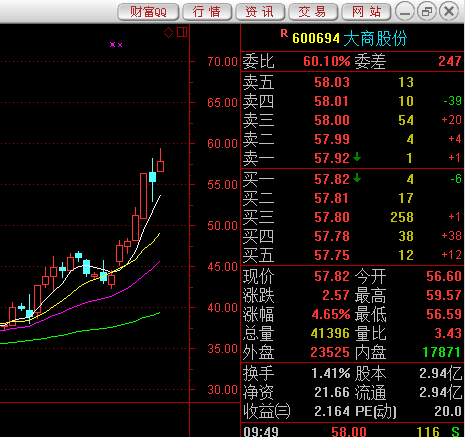Select the 600694 stock code
The width and height of the screenshot is (465, 437).
[x=316, y=39]
